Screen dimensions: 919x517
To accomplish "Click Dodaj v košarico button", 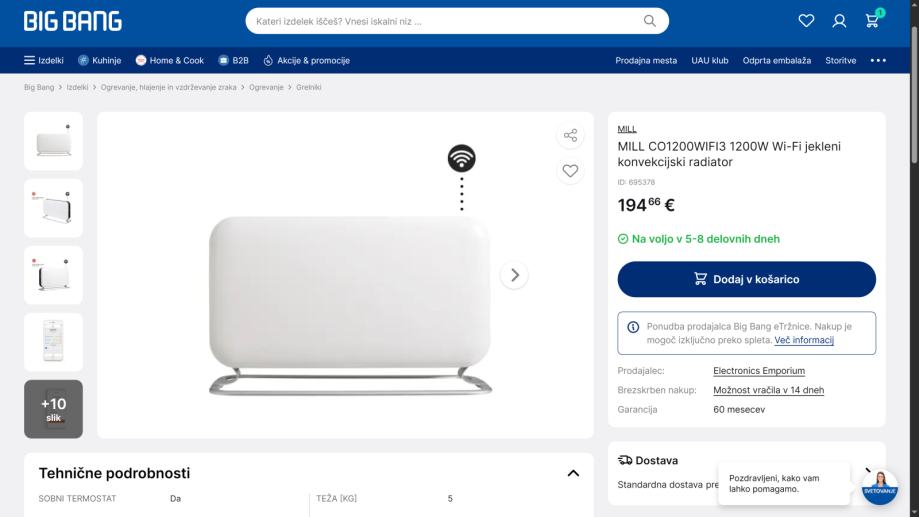I will 746,279.
